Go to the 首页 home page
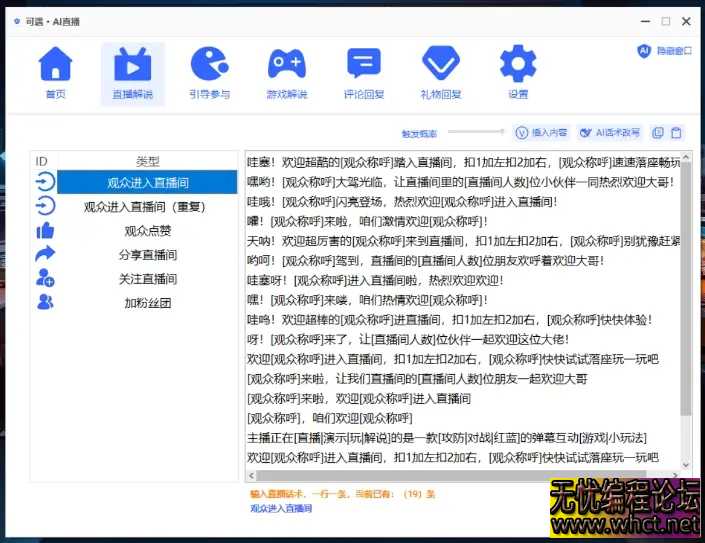The height and width of the screenshot is (543, 705). 55,73
